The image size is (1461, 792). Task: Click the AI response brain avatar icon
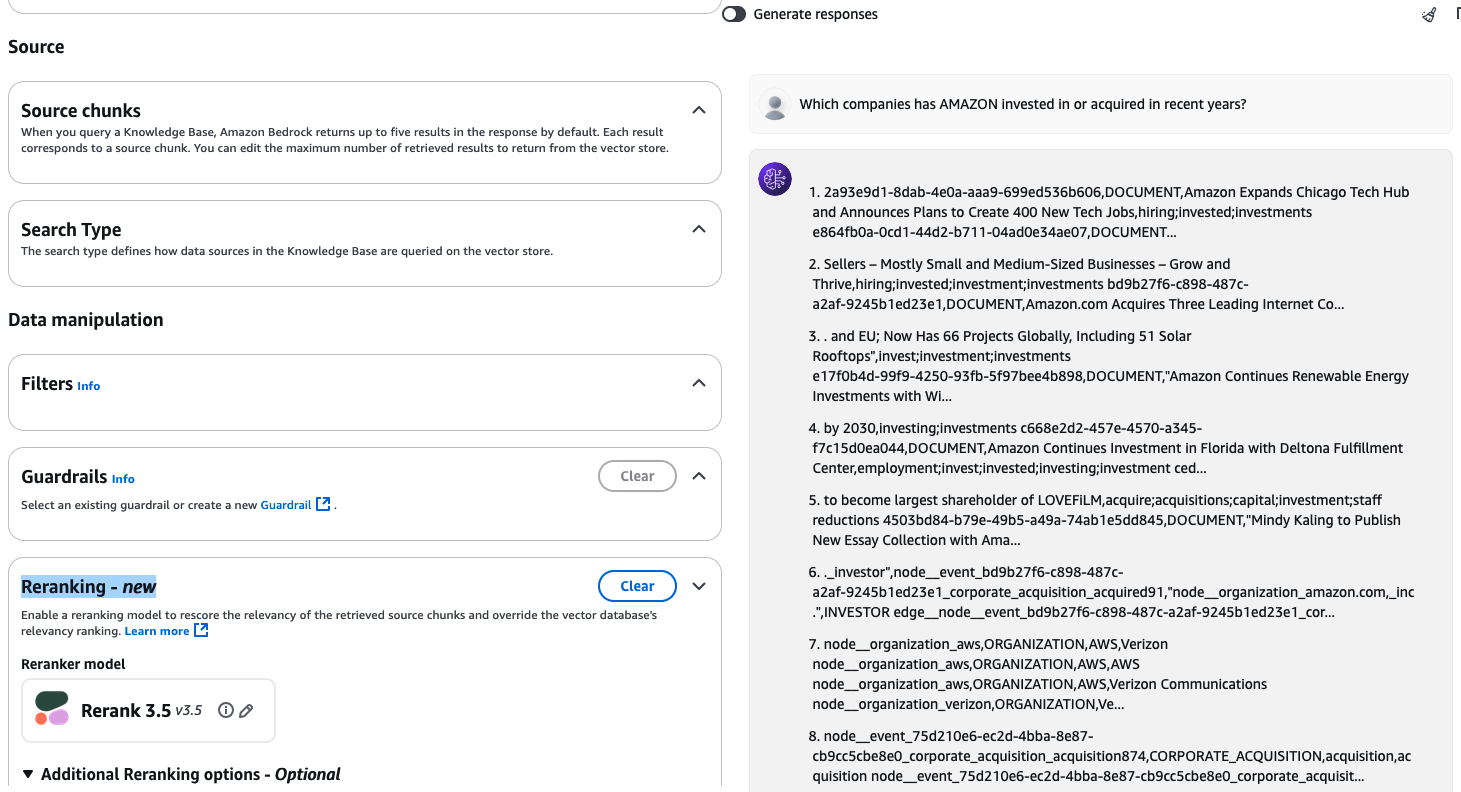click(x=775, y=179)
